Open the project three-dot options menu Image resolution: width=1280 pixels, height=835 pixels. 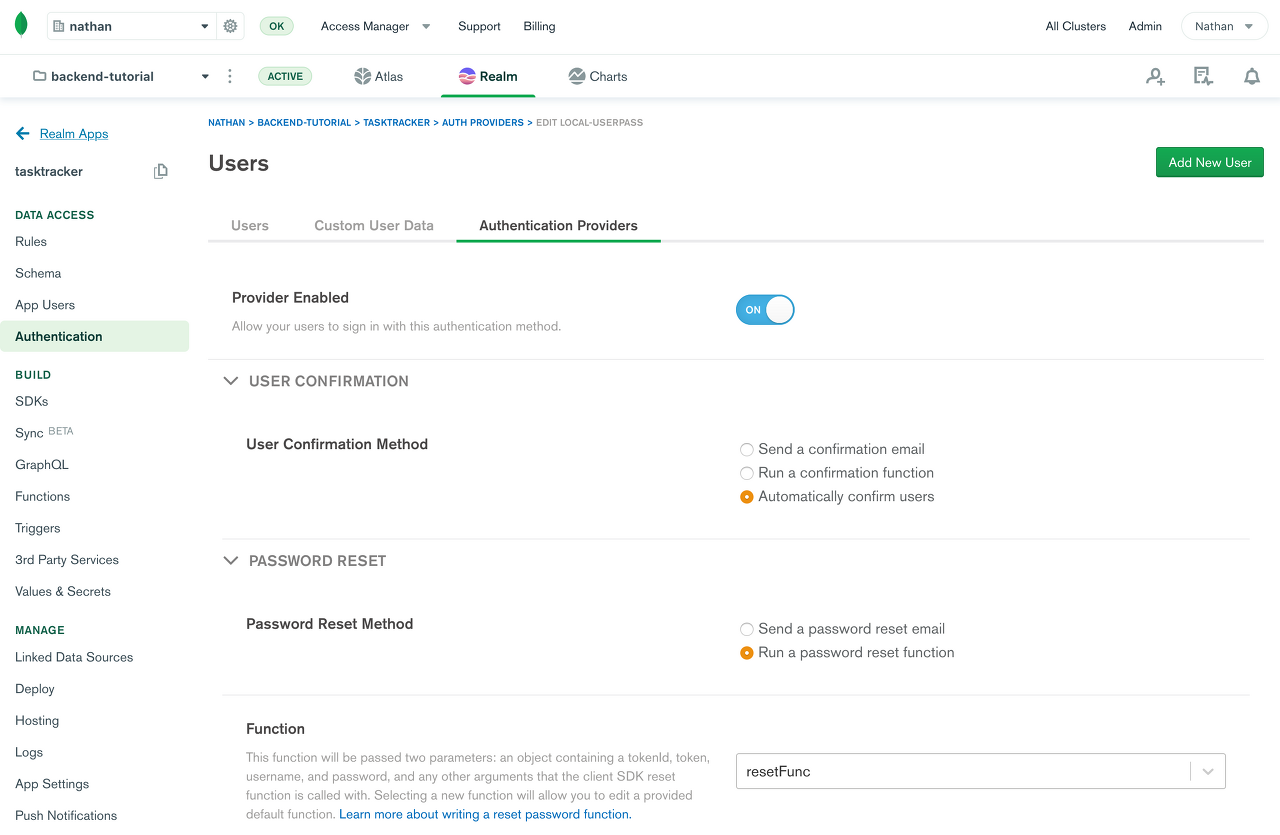[230, 76]
